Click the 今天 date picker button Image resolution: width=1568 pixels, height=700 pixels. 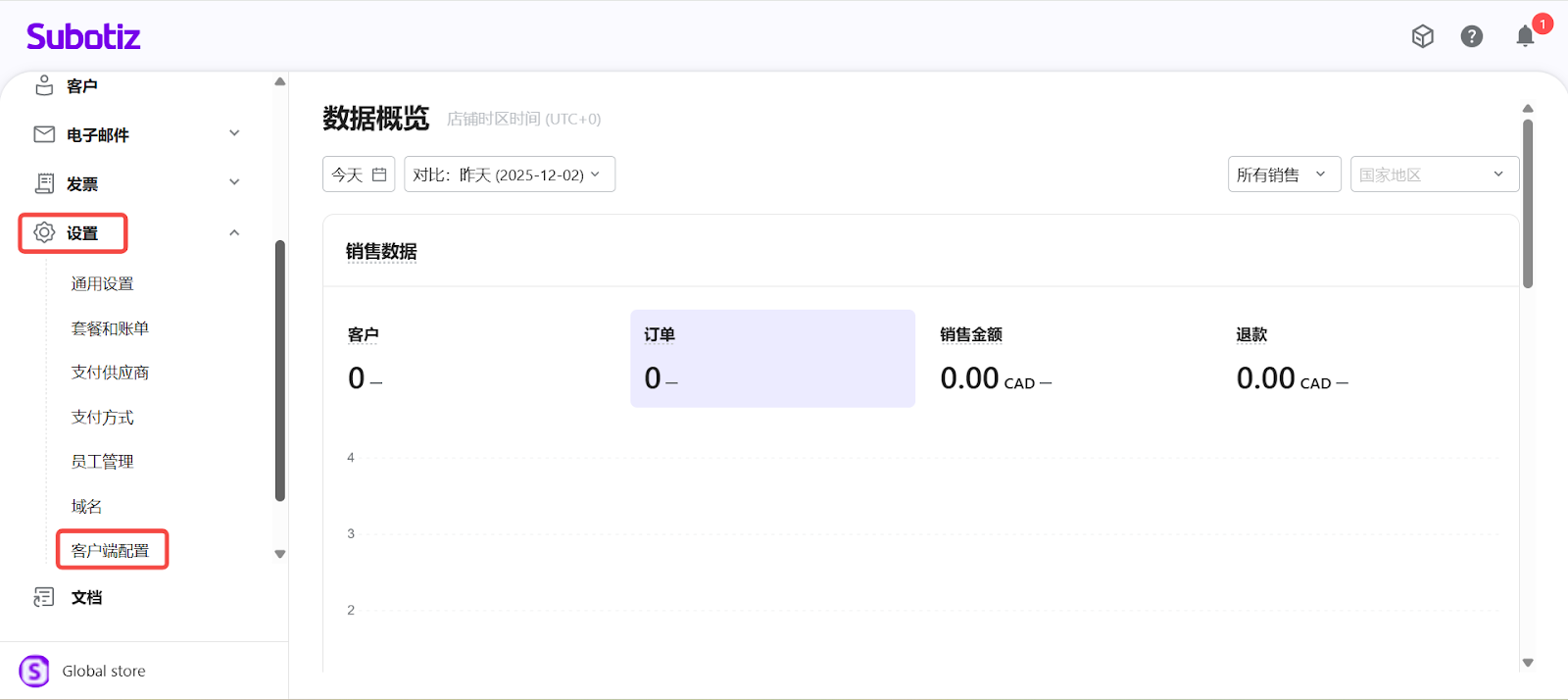[x=359, y=175]
